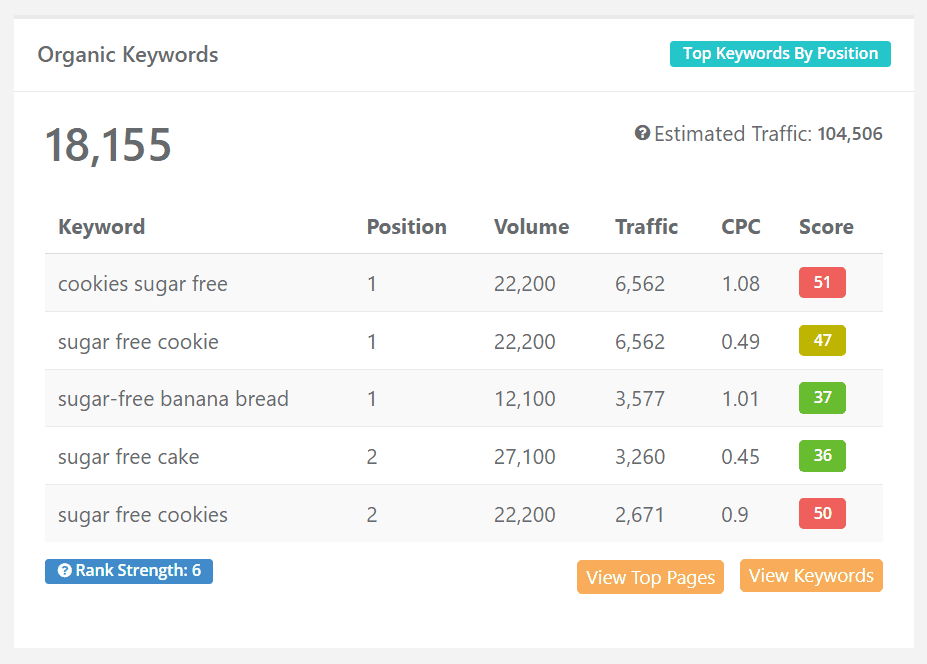927x664 pixels.
Task: Click the green score badge 36
Action: click(822, 456)
